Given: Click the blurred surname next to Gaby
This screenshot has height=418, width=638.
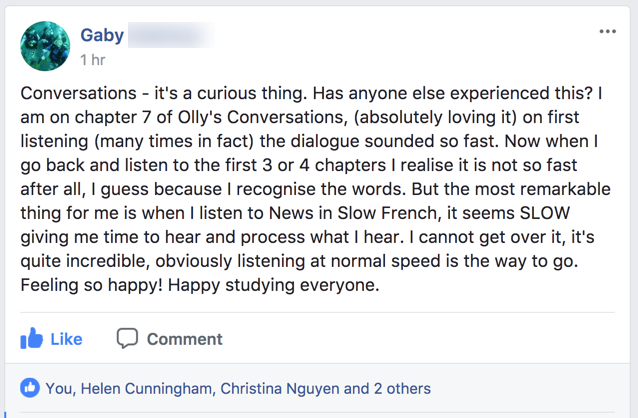Looking at the screenshot, I should [172, 35].
